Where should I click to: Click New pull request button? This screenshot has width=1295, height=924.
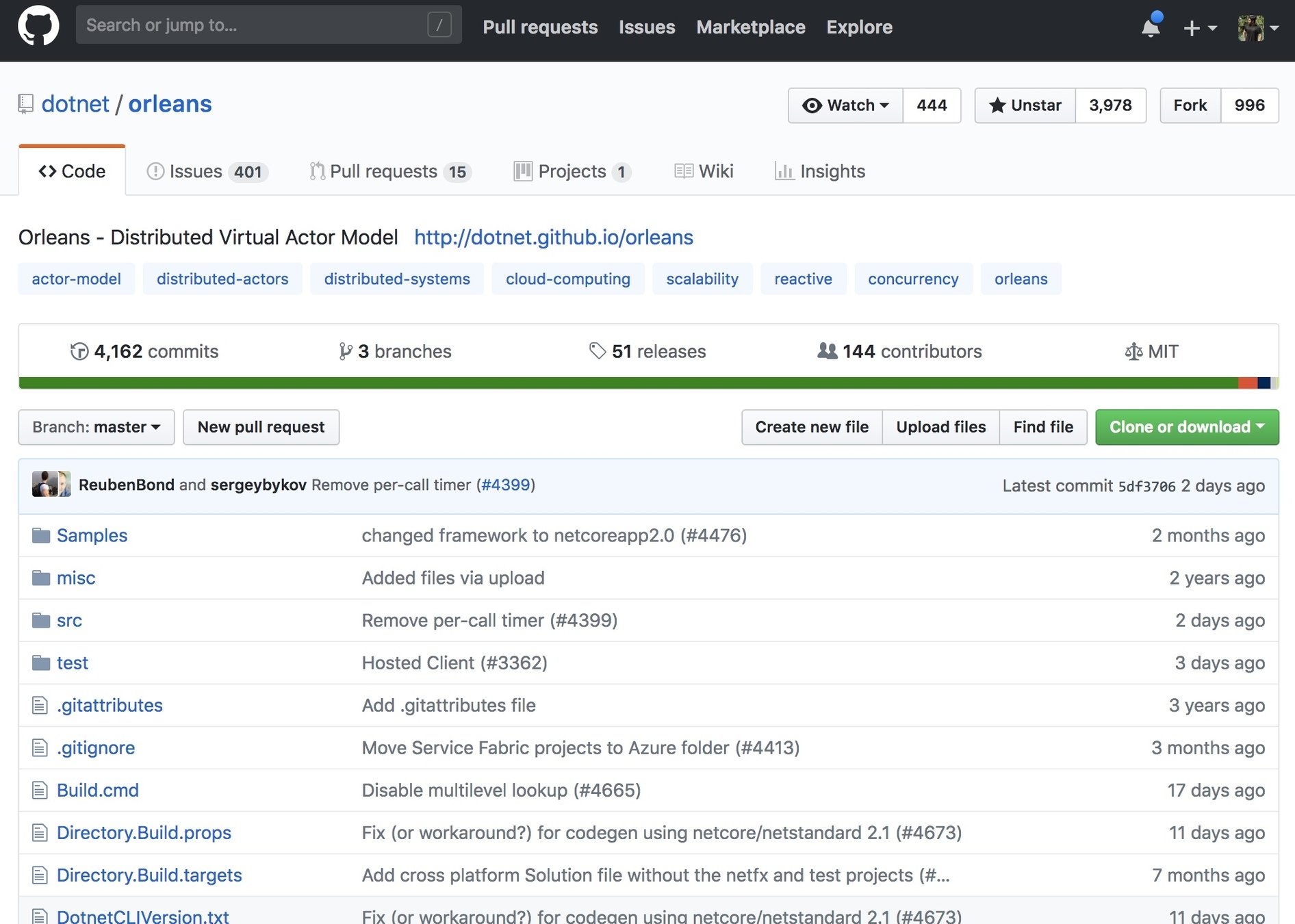(261, 427)
